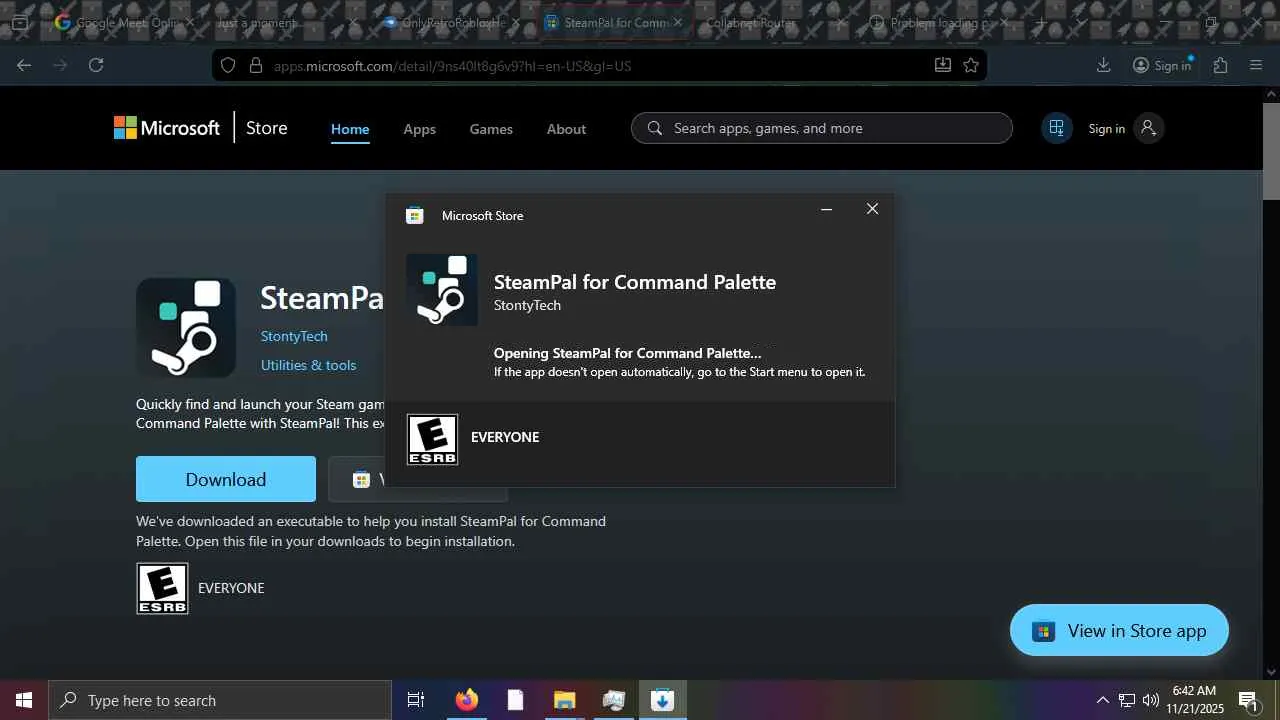
Task: Open the StontyTech publisher link
Action: click(x=294, y=336)
